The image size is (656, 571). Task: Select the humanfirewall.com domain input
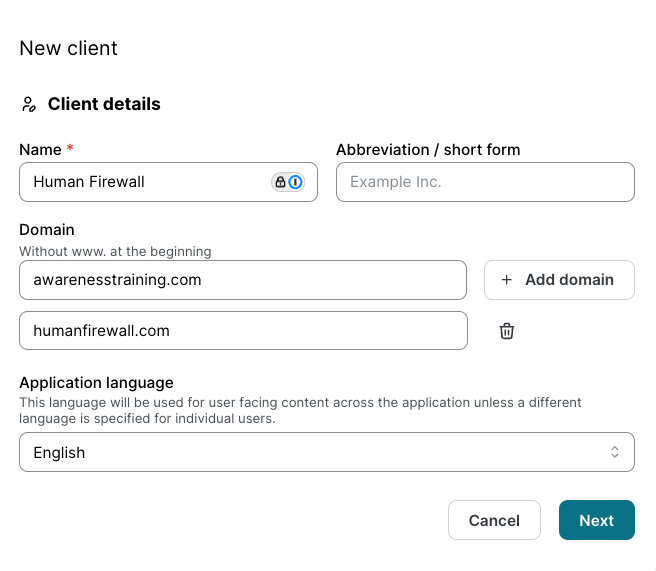pos(242,331)
